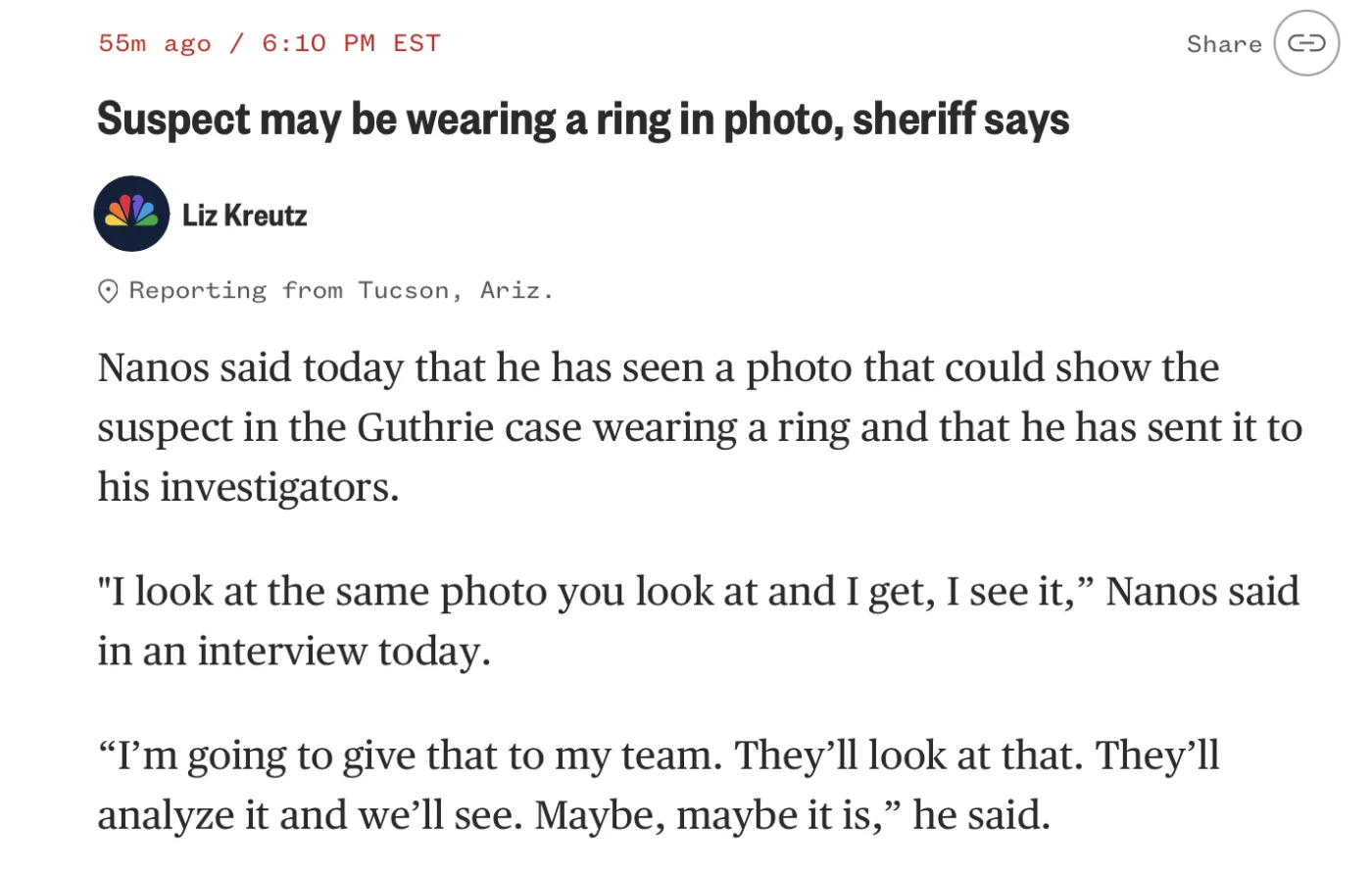
Task: Click the "Share" text label
Action: [x=1224, y=44]
